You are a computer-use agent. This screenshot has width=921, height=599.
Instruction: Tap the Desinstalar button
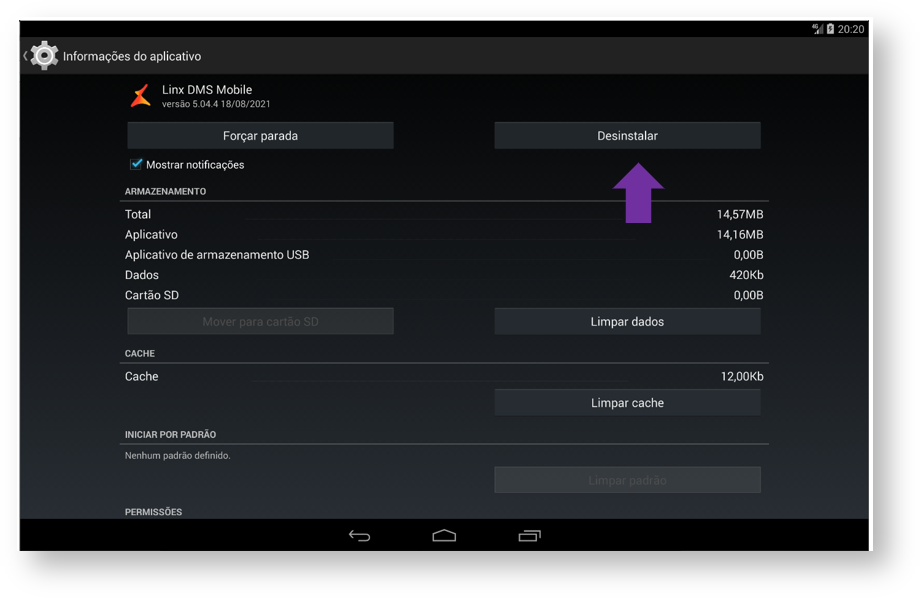coord(627,136)
